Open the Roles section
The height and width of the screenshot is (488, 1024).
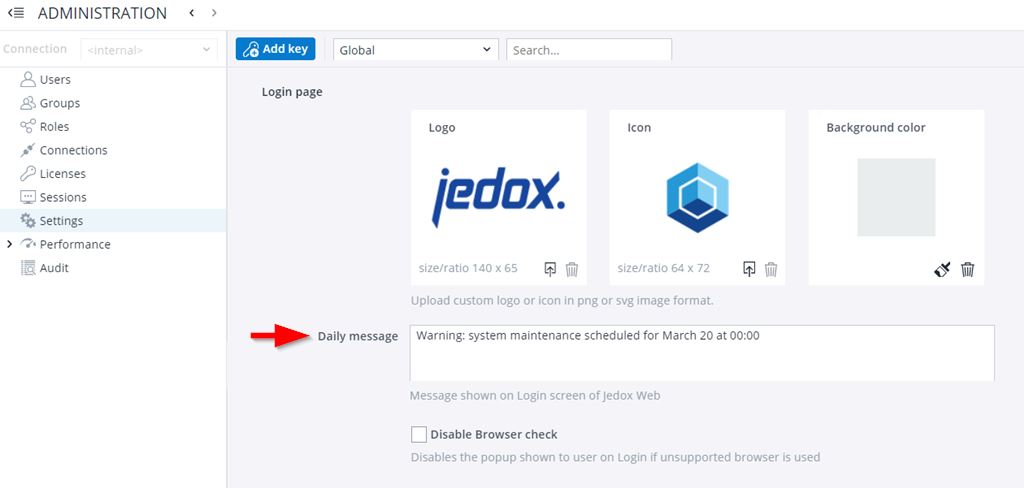coord(54,127)
